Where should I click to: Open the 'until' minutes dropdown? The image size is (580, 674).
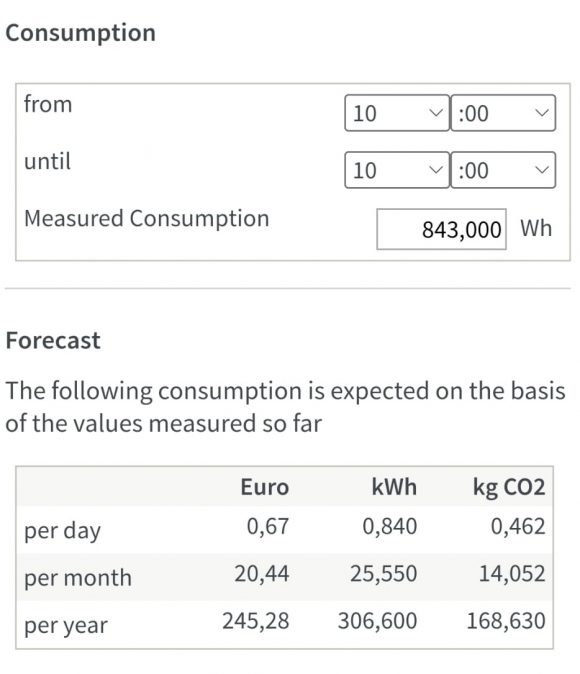503,170
